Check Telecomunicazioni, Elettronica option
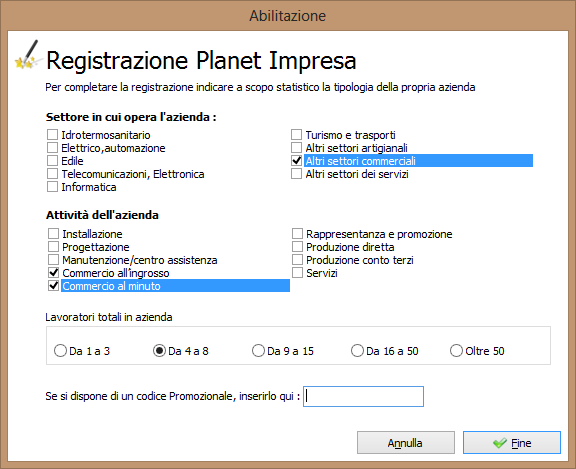This screenshot has width=576, height=469. click(53, 174)
